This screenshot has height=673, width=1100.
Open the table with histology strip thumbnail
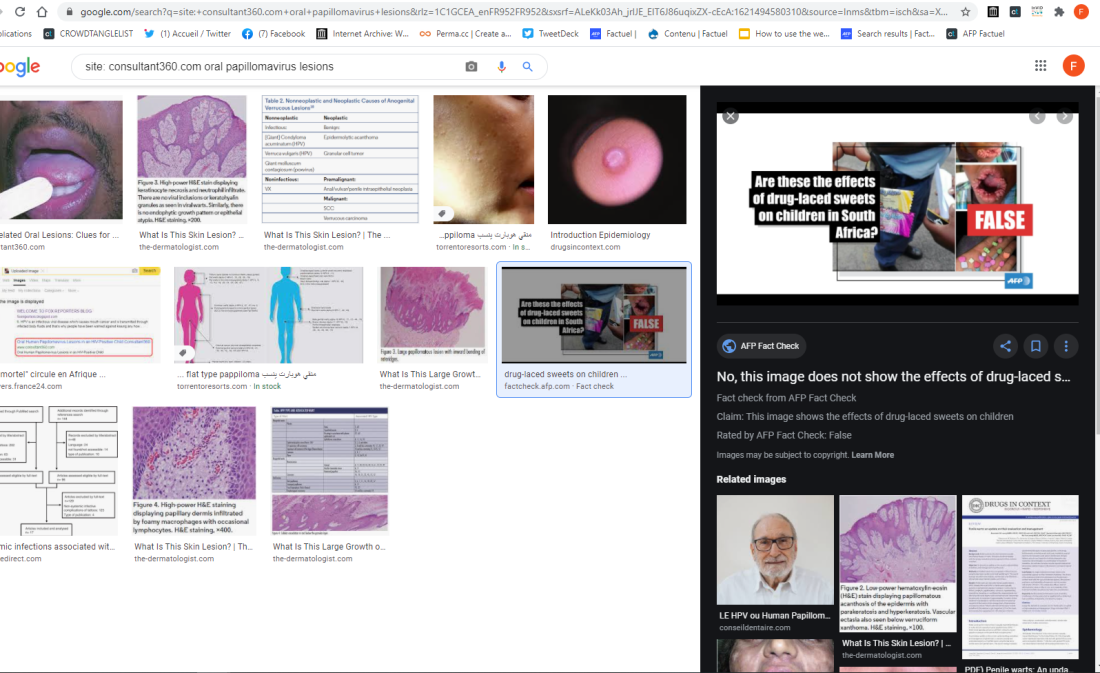tap(330, 471)
